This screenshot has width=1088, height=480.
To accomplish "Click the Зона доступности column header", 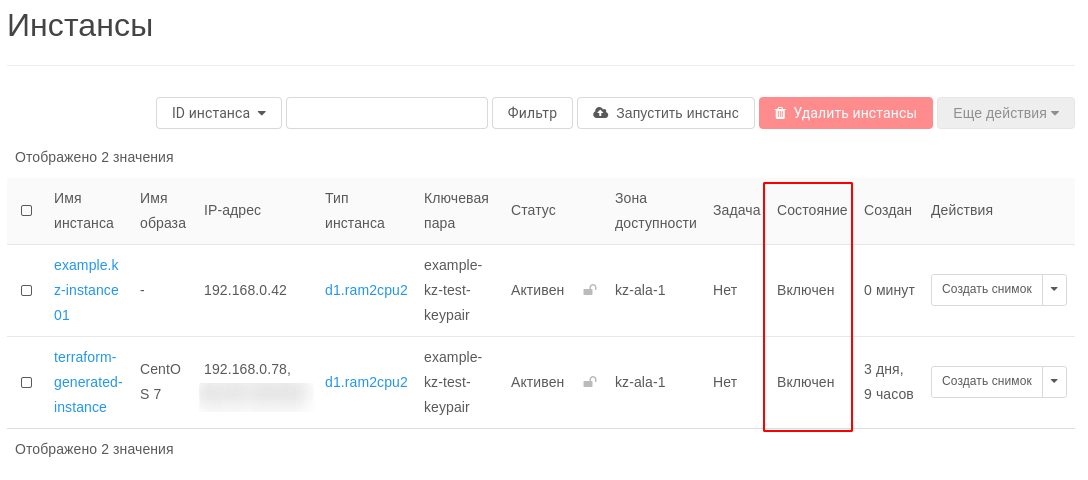I will click(656, 210).
